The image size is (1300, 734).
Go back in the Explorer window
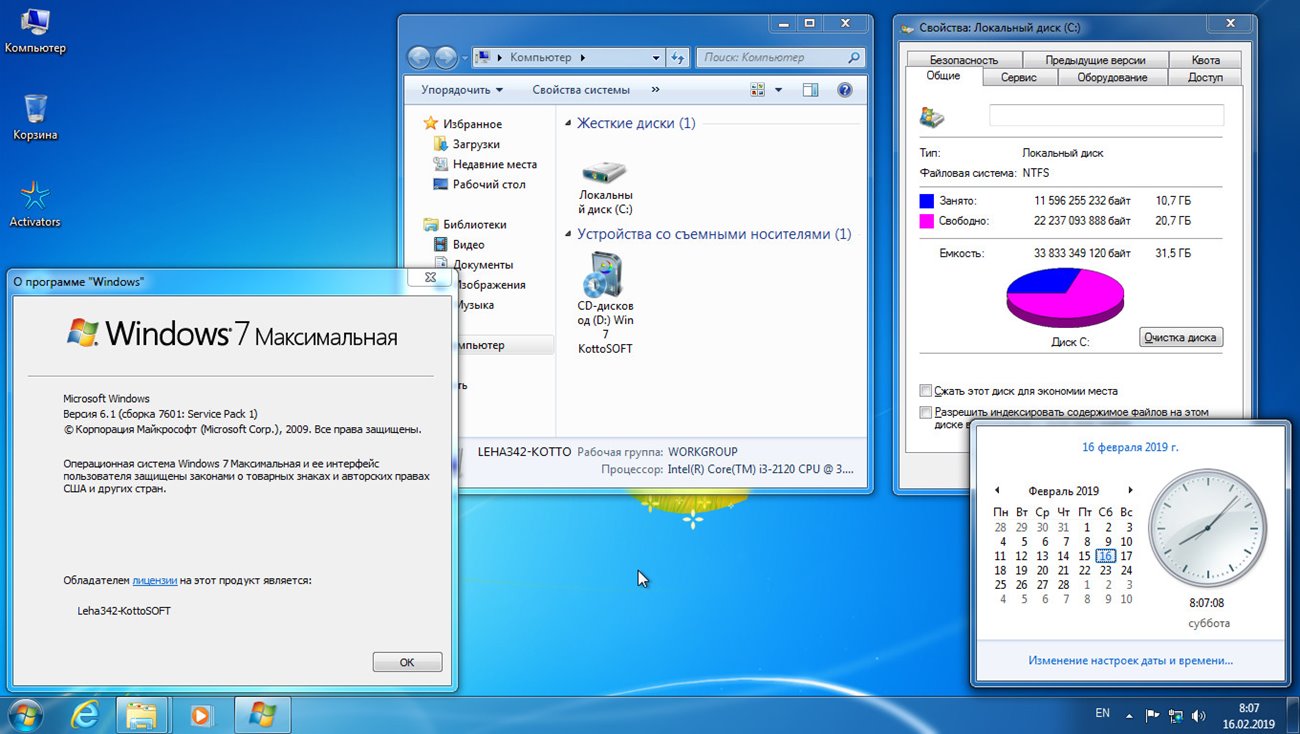click(419, 57)
